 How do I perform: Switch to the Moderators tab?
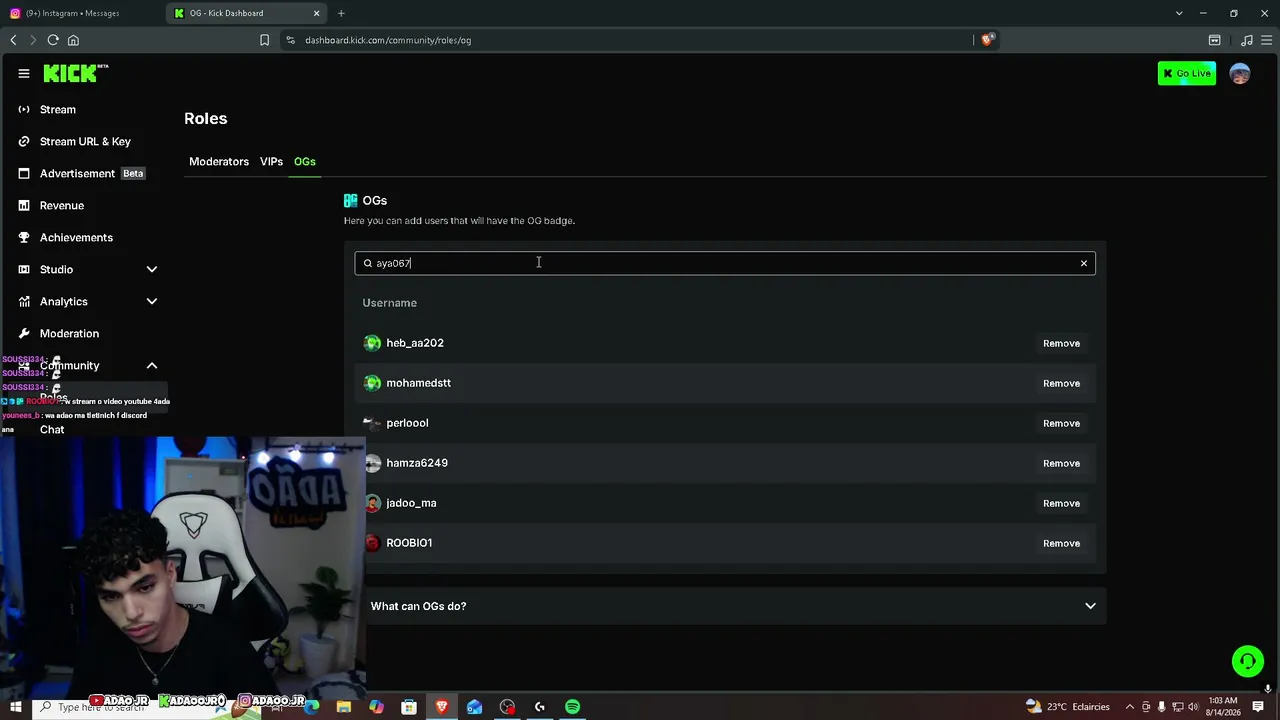coord(219,162)
